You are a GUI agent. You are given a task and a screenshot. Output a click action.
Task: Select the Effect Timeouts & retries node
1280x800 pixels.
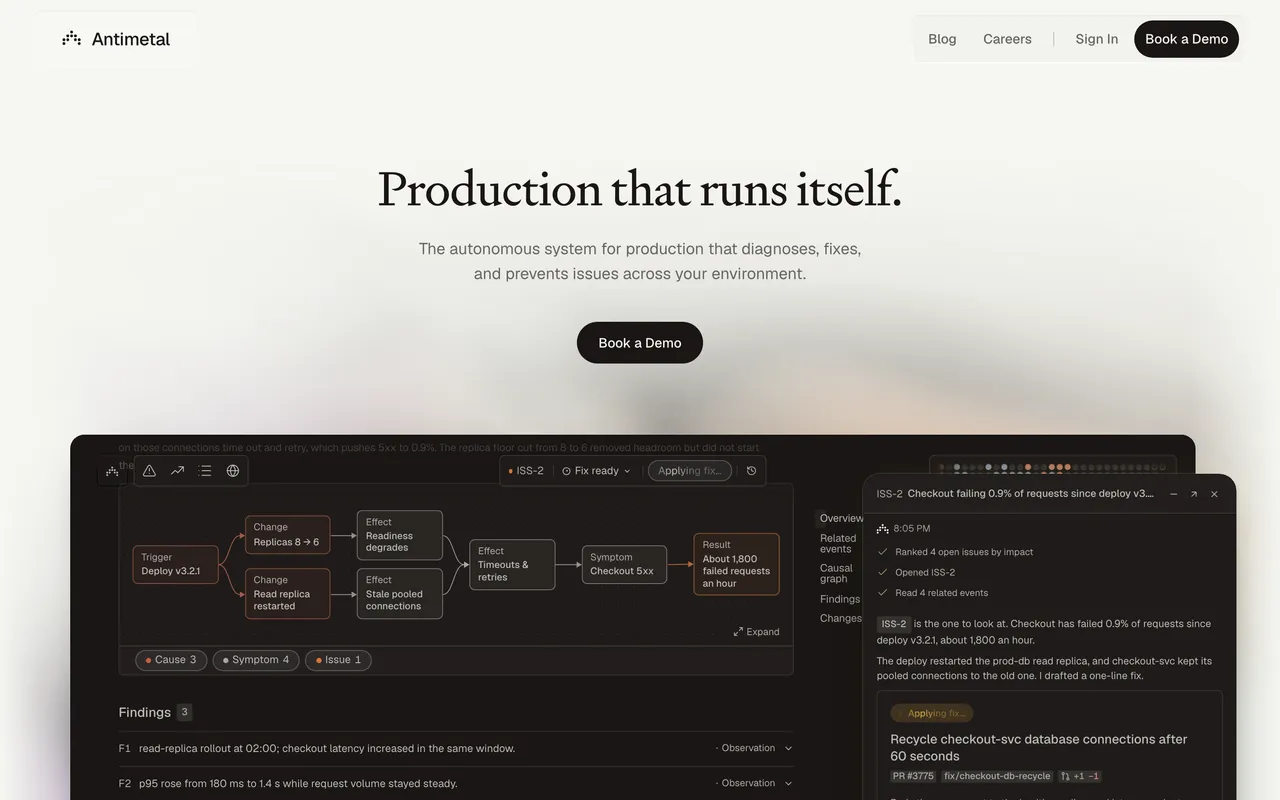(x=512, y=564)
